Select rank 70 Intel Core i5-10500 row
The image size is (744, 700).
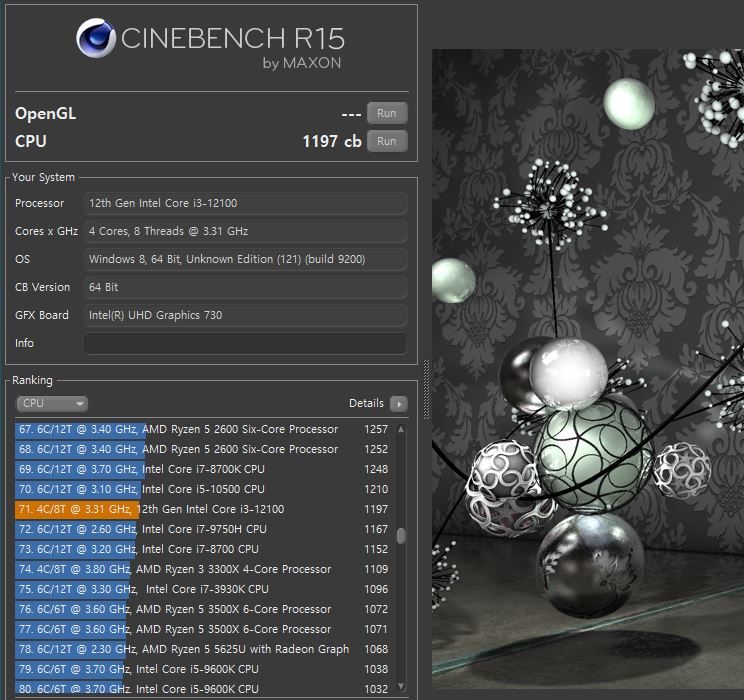tap(204, 489)
